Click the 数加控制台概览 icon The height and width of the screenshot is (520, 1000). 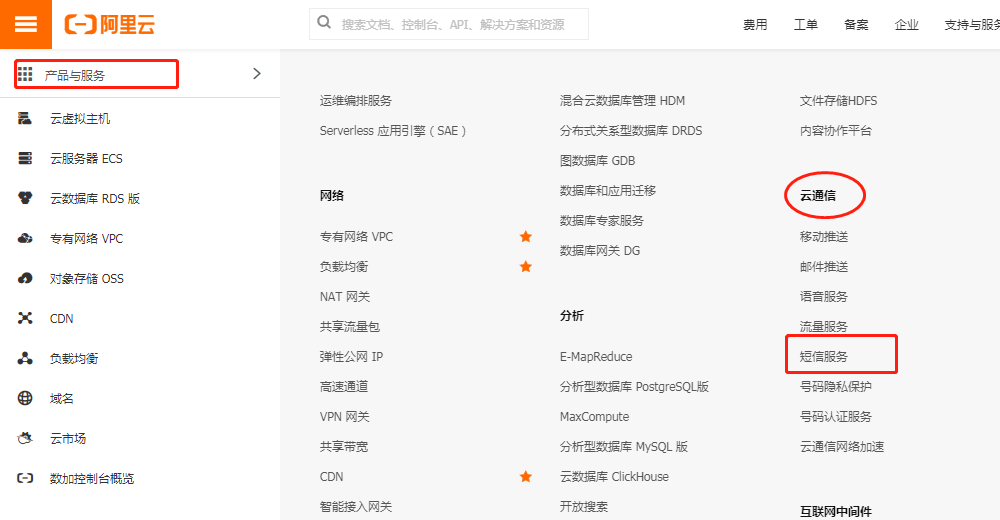pyautogui.click(x=25, y=478)
